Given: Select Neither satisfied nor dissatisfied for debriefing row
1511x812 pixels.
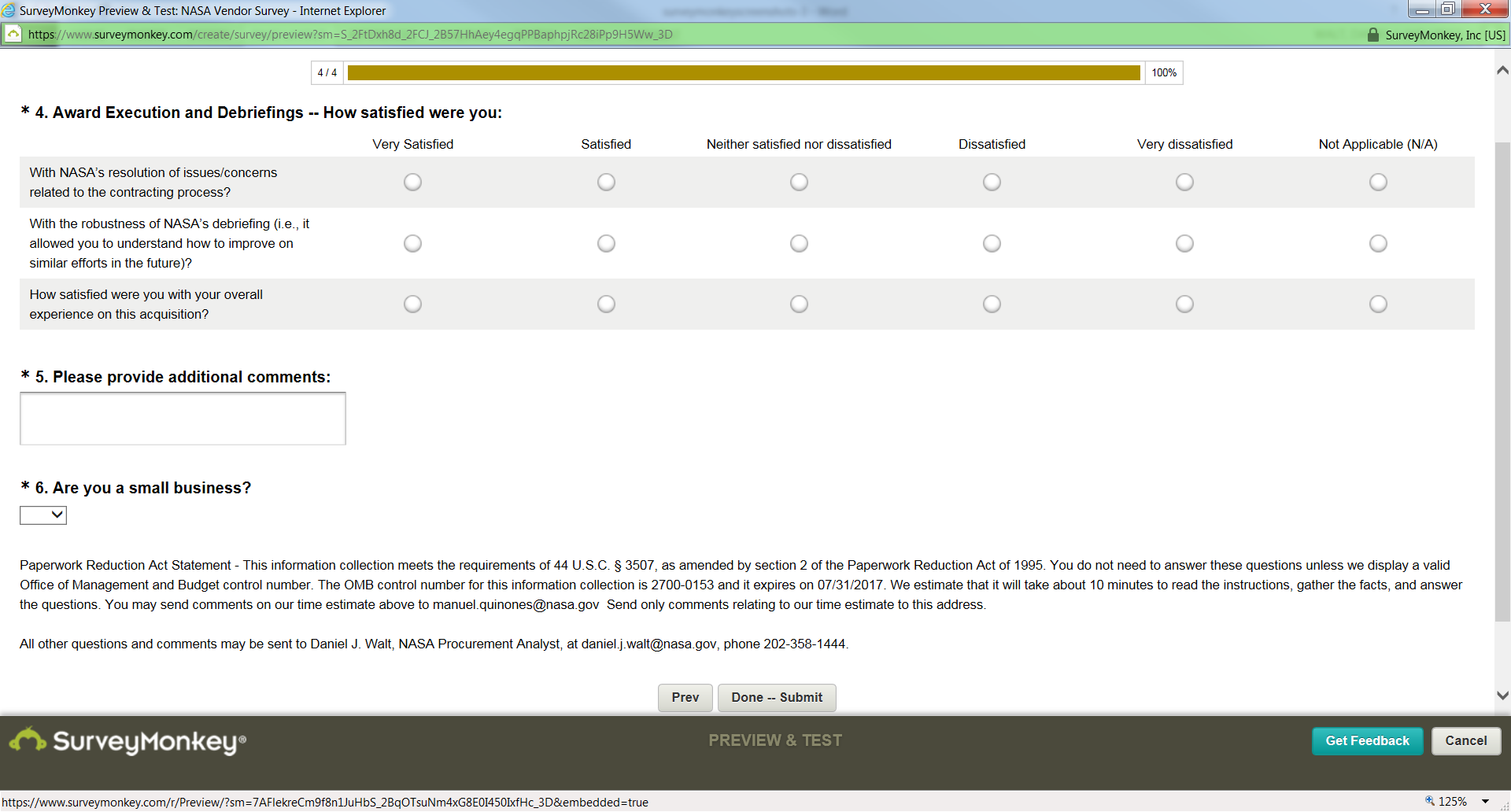Looking at the screenshot, I should click(799, 243).
